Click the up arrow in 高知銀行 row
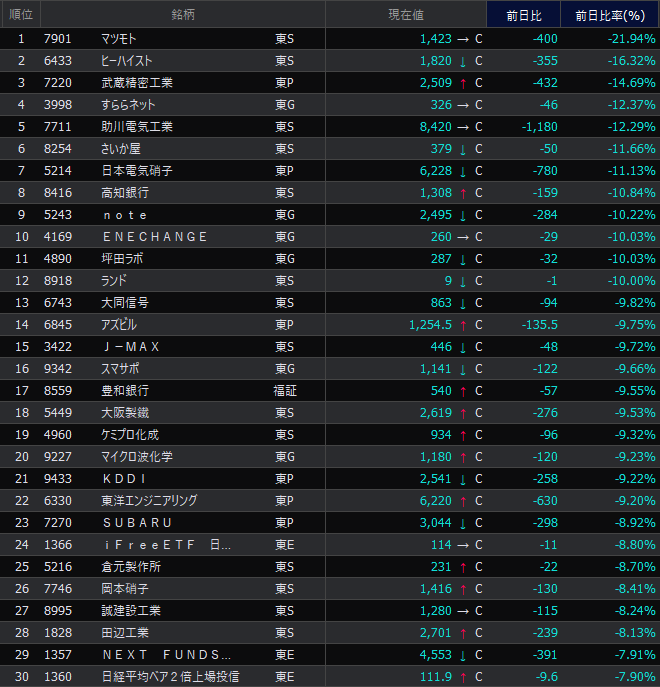The width and height of the screenshot is (660, 687). click(463, 193)
